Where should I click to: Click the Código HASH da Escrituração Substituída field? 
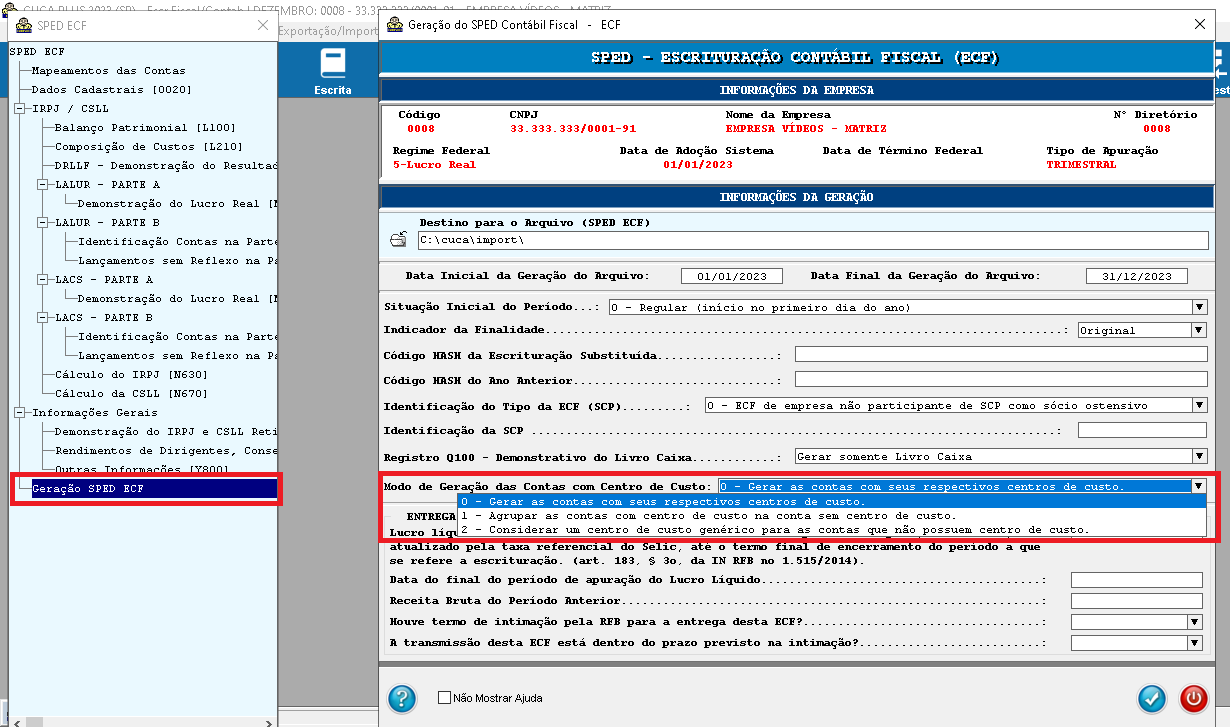tap(1001, 355)
